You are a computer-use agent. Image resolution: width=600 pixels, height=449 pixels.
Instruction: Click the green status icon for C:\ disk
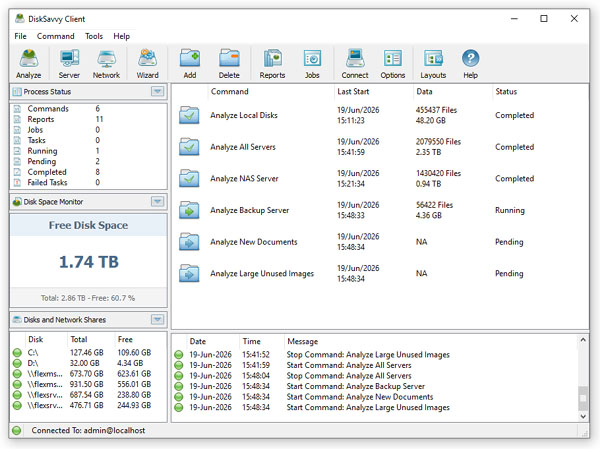[17, 353]
